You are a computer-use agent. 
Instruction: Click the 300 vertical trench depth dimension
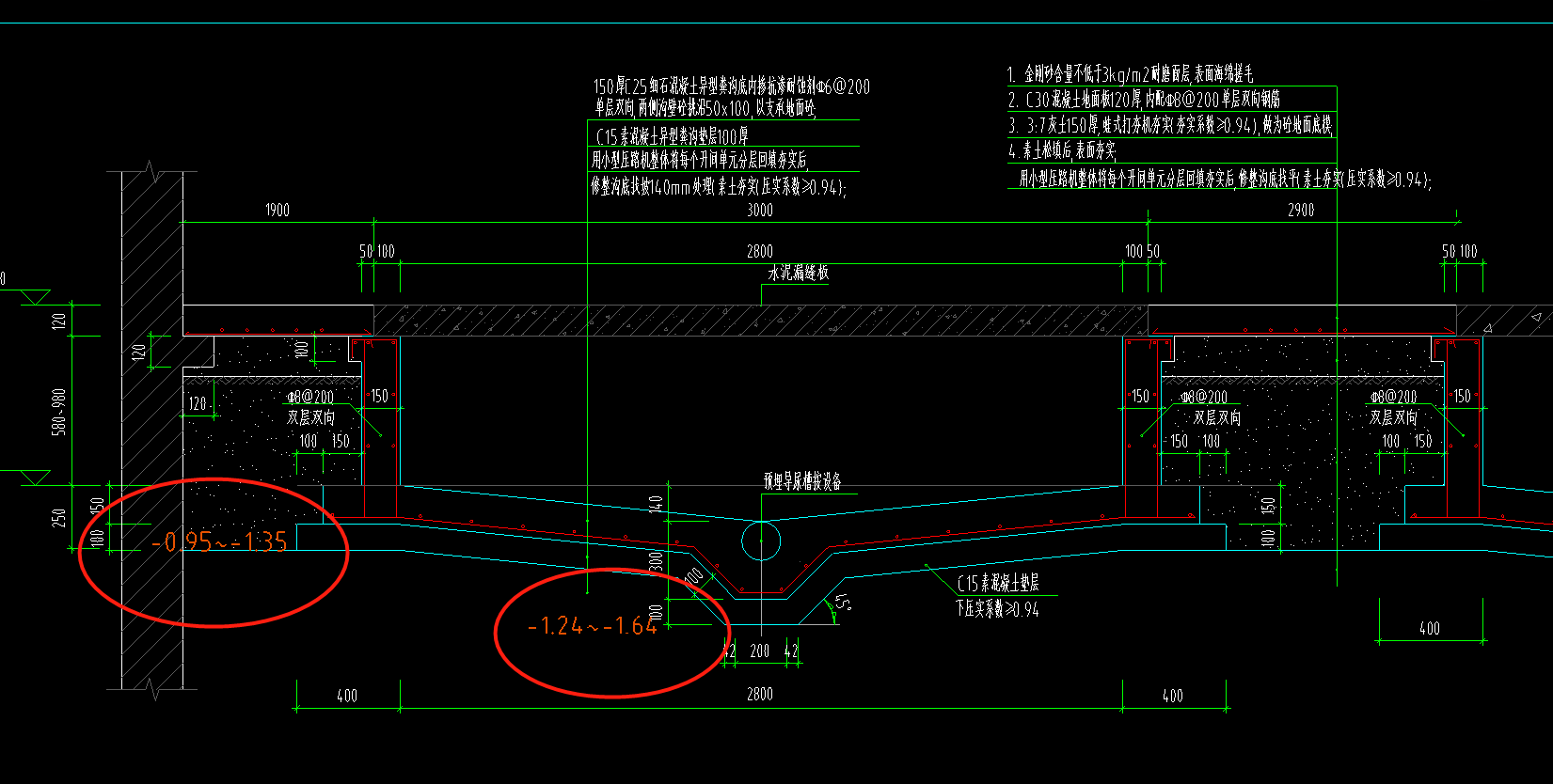click(x=657, y=561)
